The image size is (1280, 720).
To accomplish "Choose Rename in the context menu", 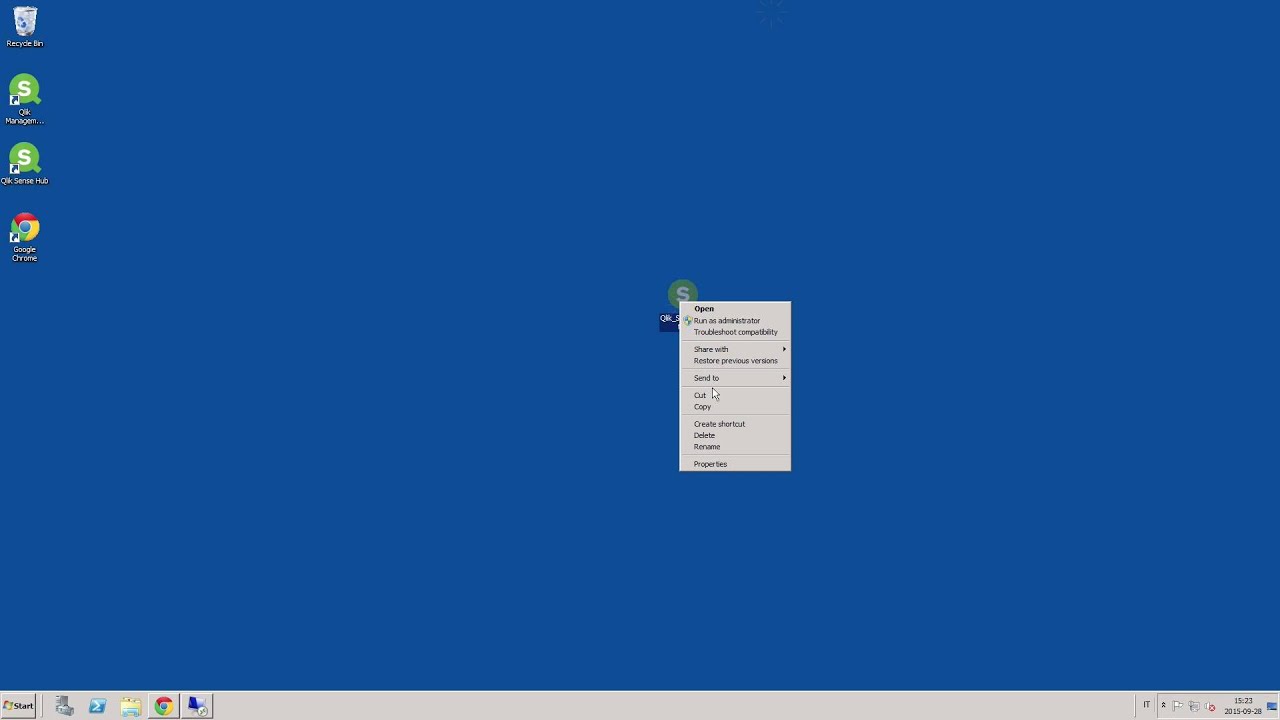I will [x=735, y=447].
